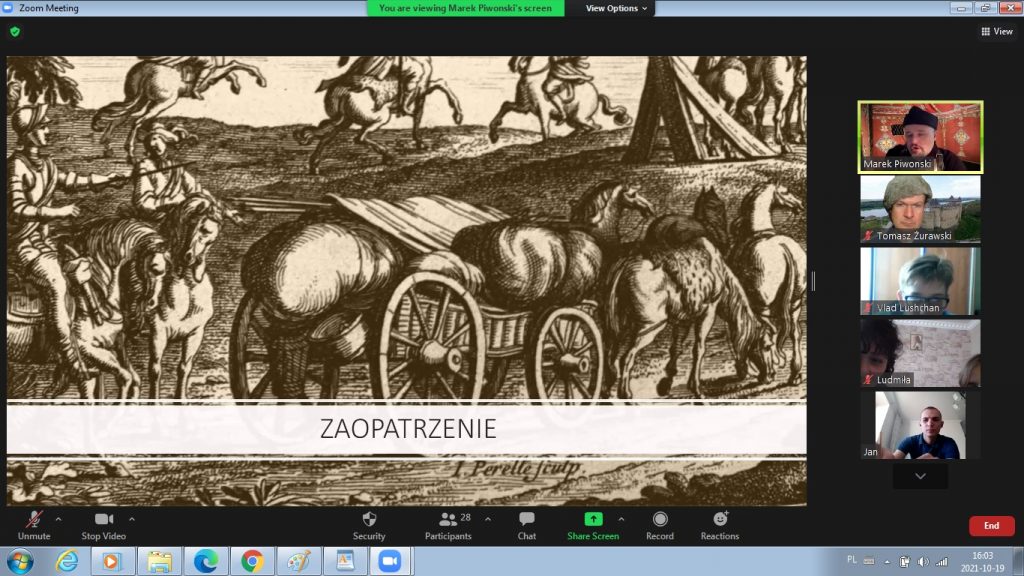Click the green Share Screen icon
The image size is (1024, 576).
[593, 519]
